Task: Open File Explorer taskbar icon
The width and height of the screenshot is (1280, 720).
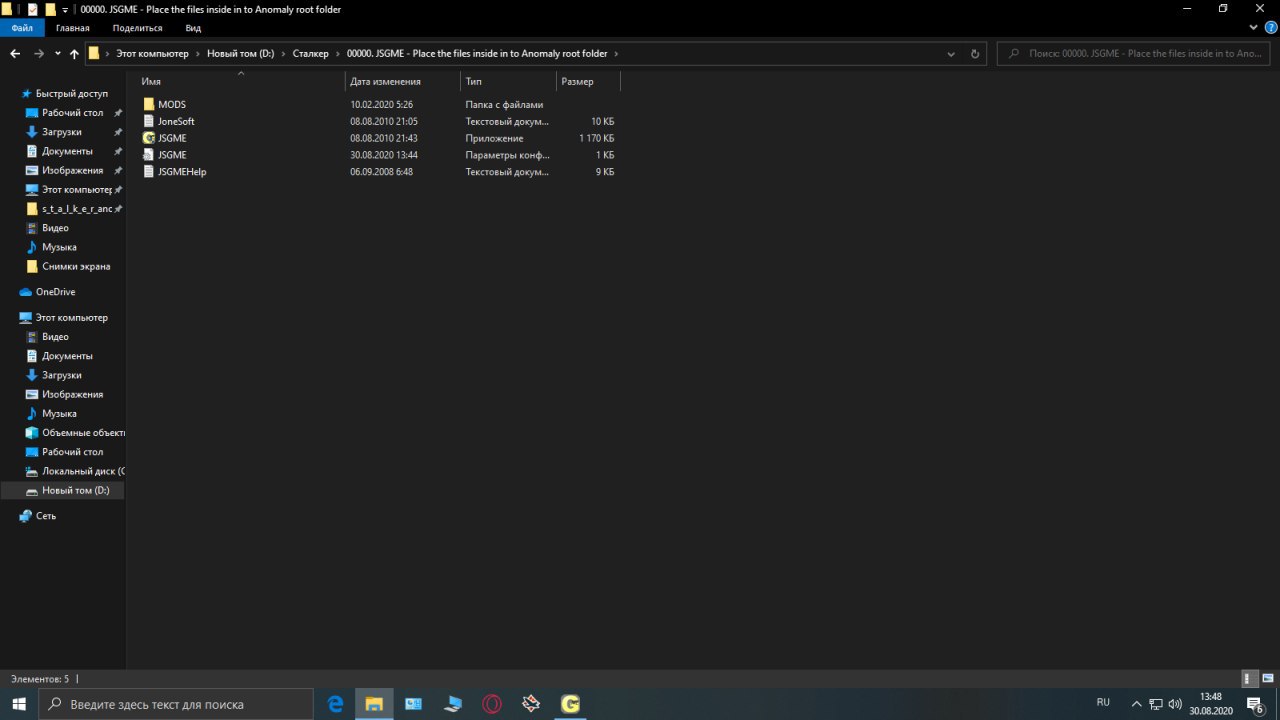Action: (x=374, y=704)
